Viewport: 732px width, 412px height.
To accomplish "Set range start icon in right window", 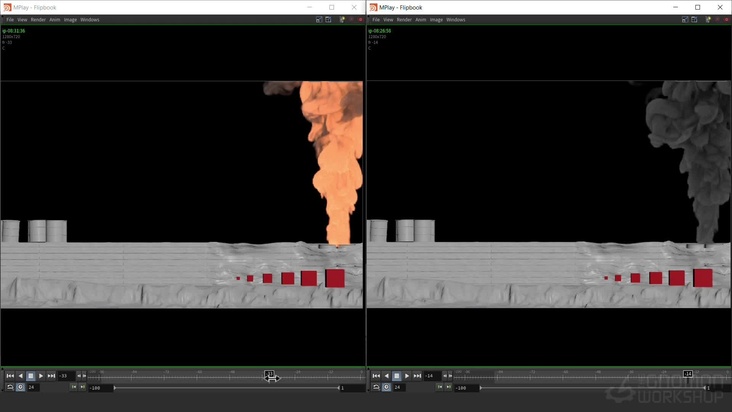I will [440, 387].
